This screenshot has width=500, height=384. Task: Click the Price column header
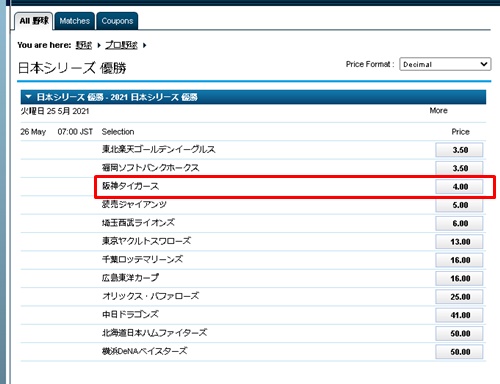point(460,132)
